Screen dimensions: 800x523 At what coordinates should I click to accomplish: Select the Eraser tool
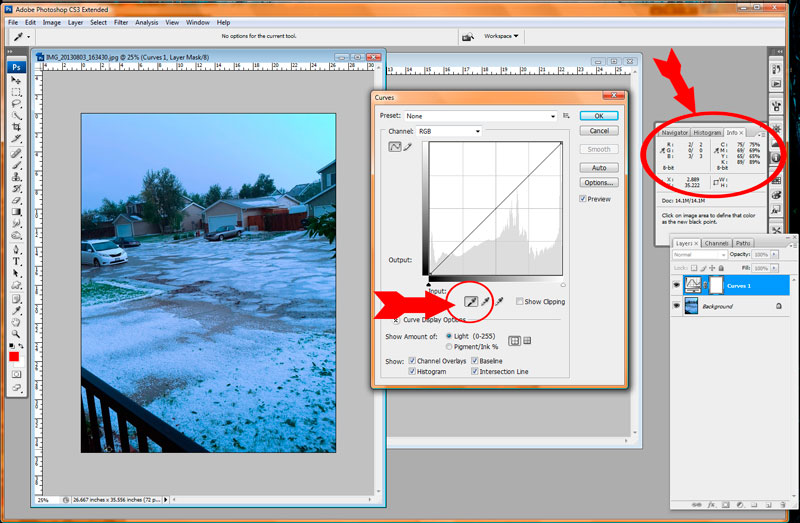pyautogui.click(x=16, y=201)
